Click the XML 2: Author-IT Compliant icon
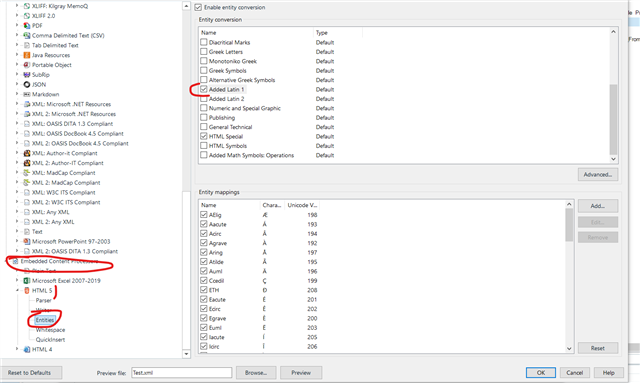 (x=27, y=163)
